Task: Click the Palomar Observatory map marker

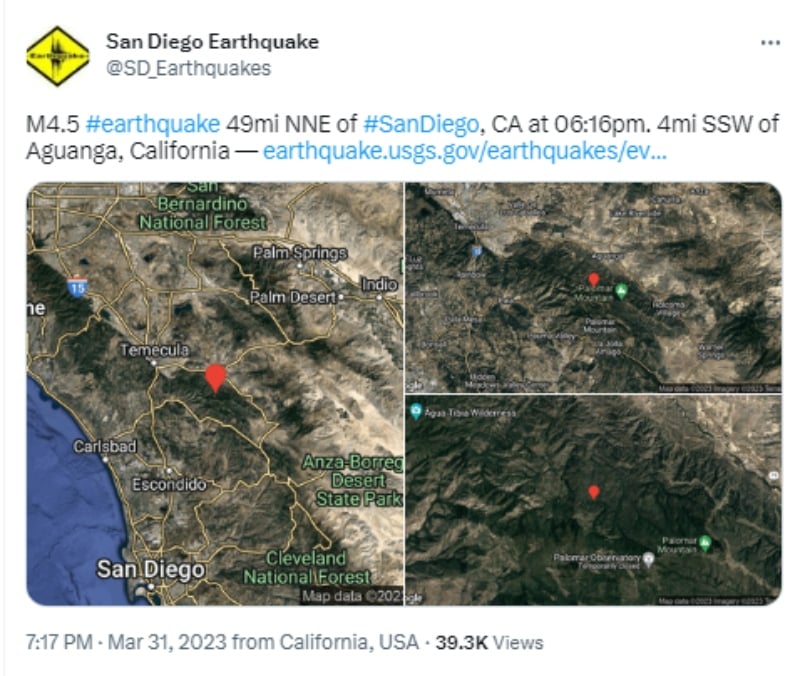Action: point(648,560)
